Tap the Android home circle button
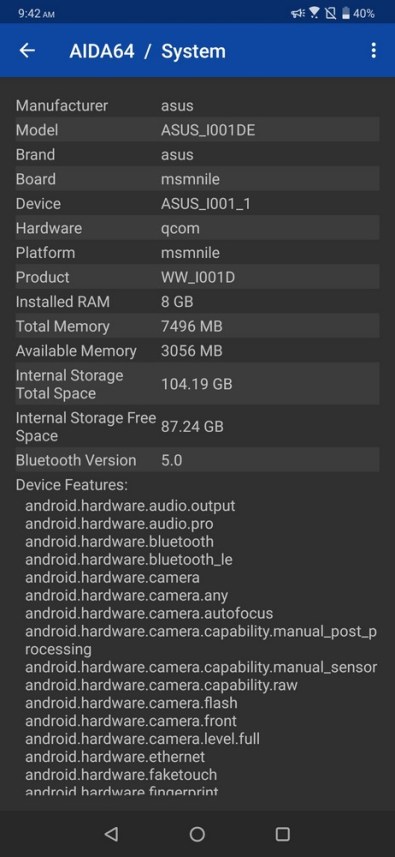This screenshot has height=857, width=395. pos(197,833)
